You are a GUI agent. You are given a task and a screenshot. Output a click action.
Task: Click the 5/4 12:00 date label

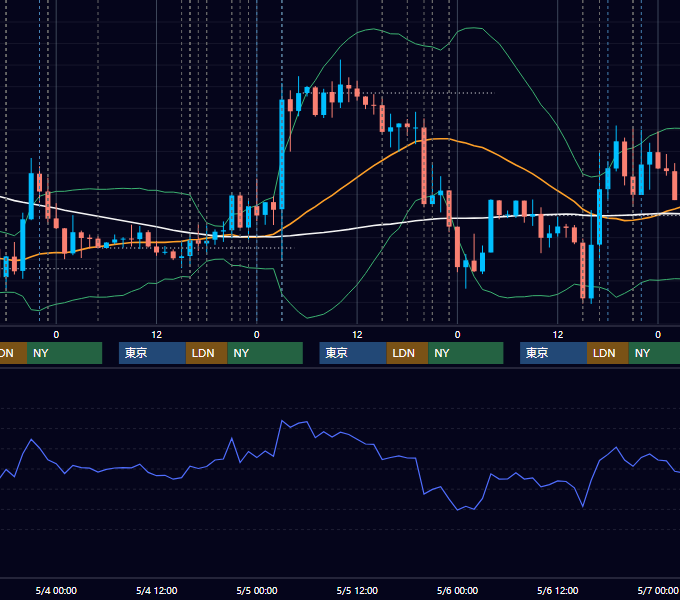click(157, 590)
